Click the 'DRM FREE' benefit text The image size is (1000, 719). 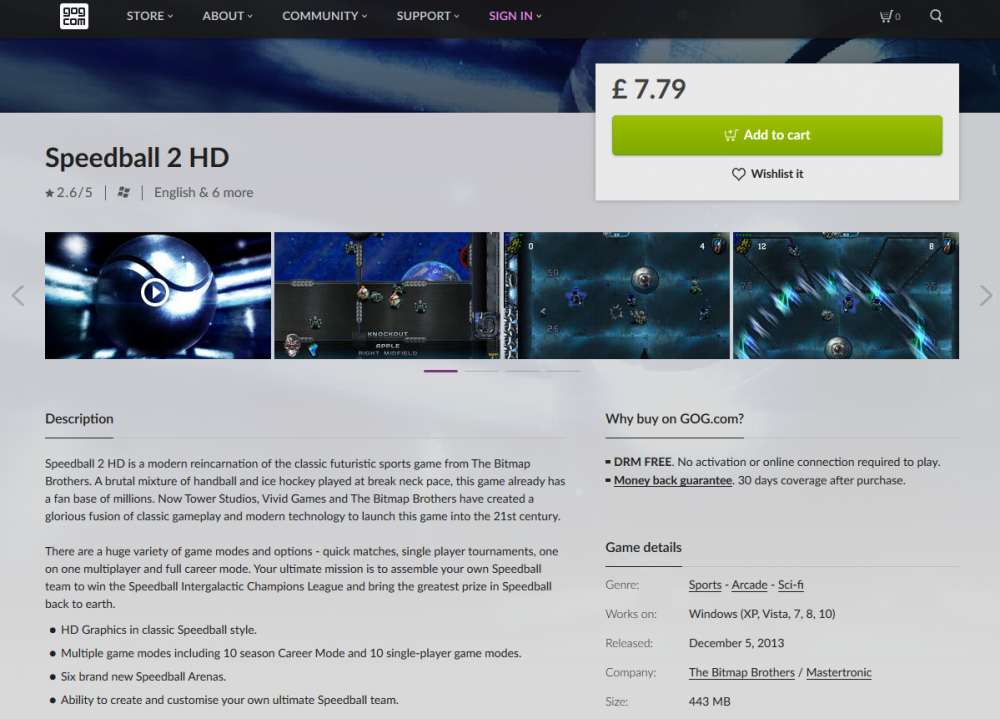coord(643,462)
